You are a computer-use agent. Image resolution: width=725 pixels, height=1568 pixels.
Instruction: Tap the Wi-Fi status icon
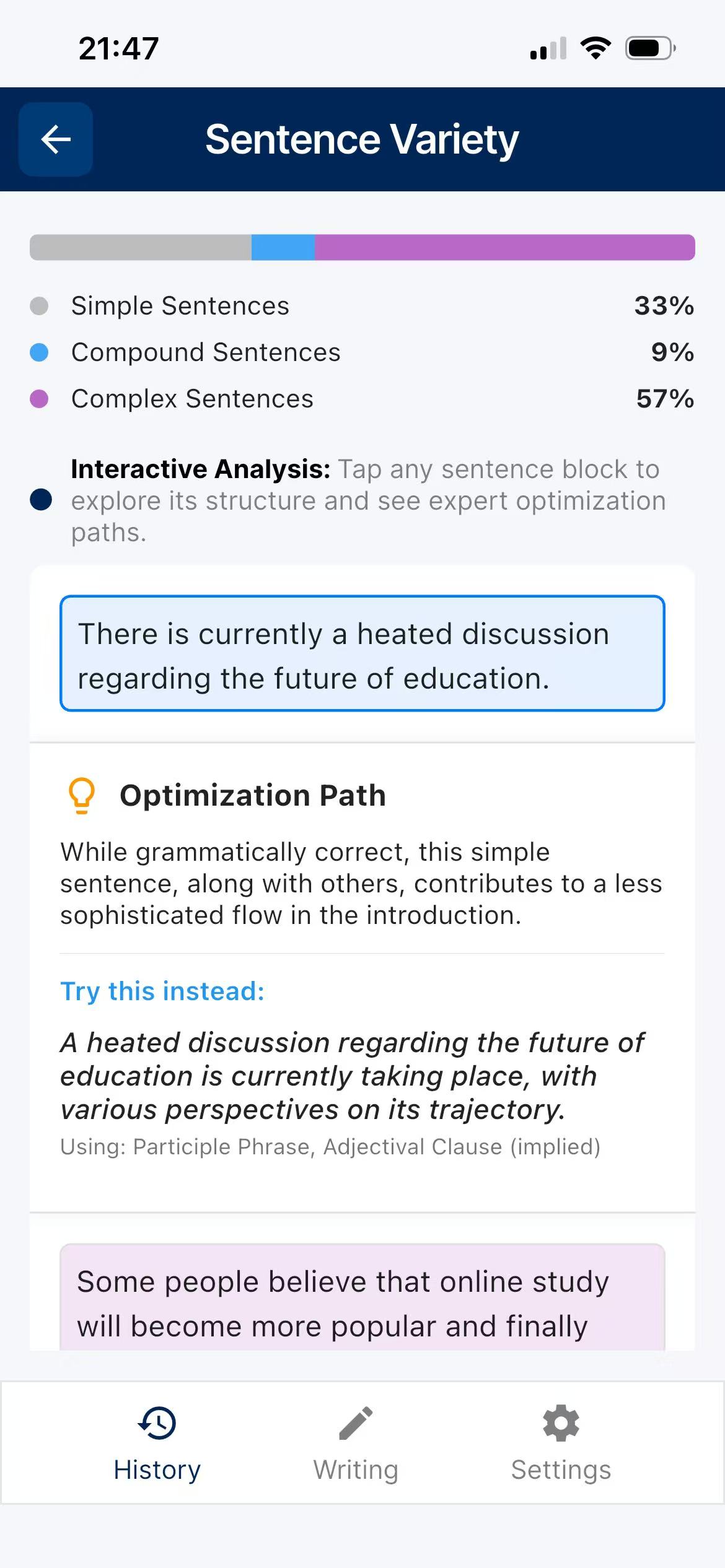point(595,48)
